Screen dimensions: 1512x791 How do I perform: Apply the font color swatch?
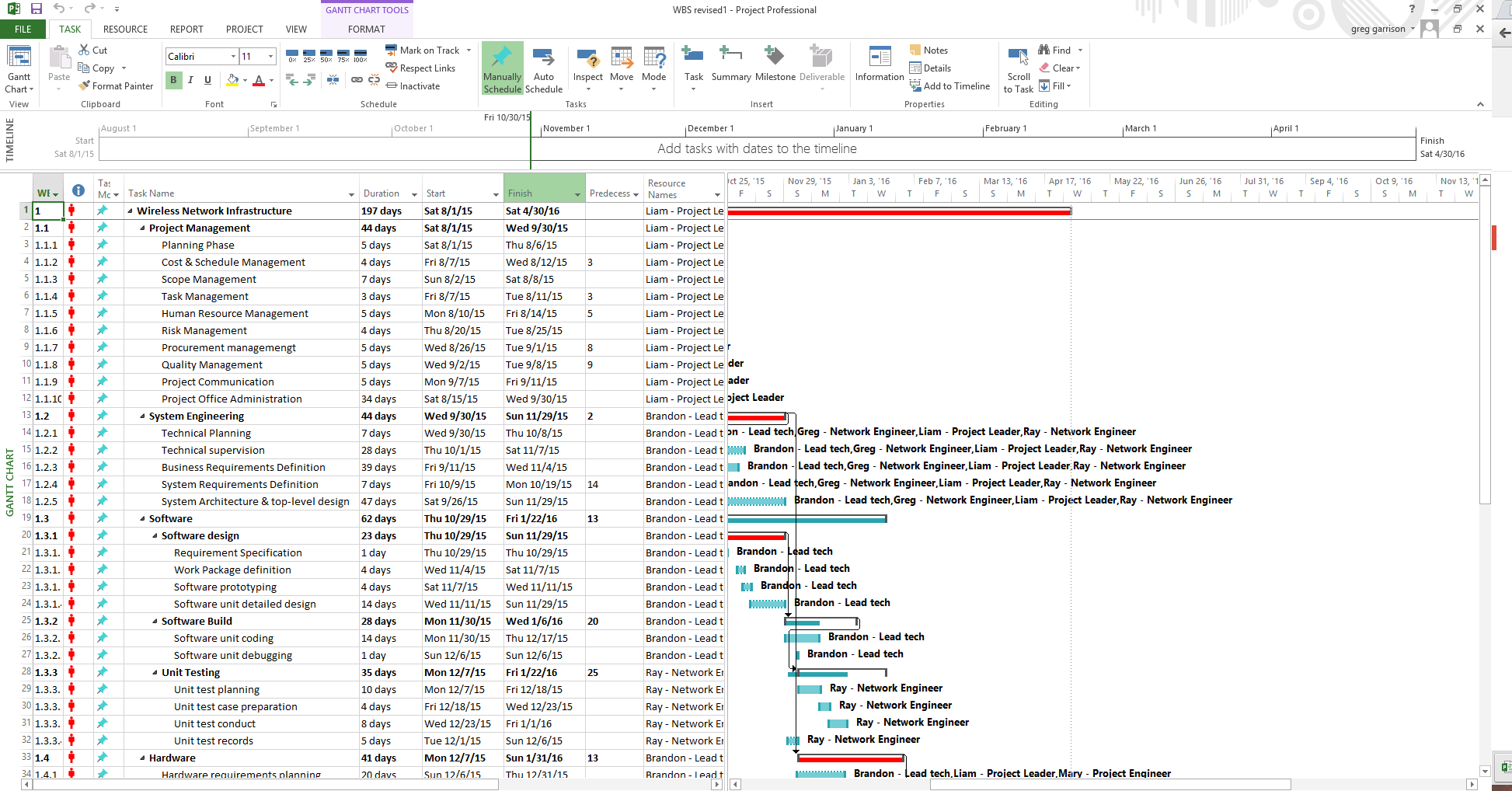click(x=259, y=79)
